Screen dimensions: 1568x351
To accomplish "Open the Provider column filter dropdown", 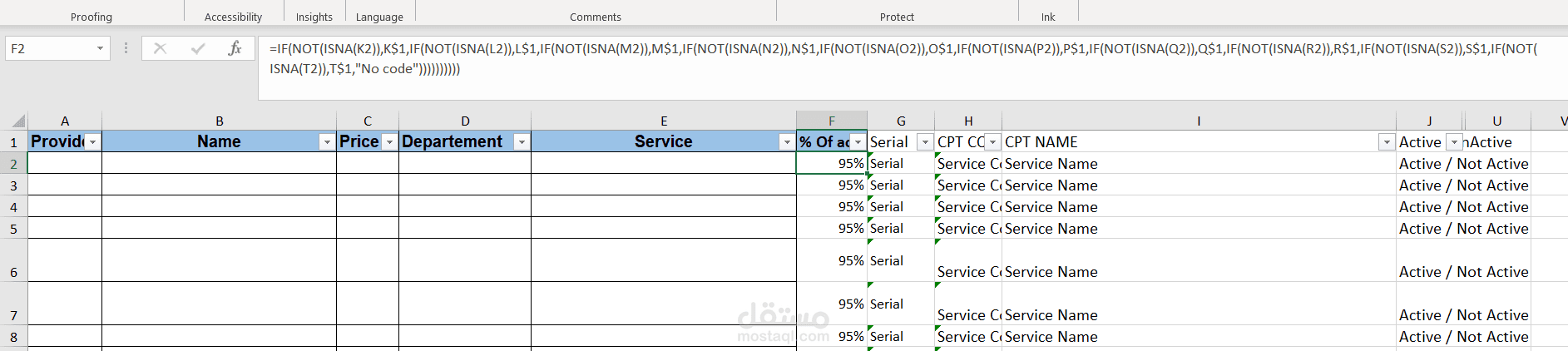I will [x=92, y=142].
